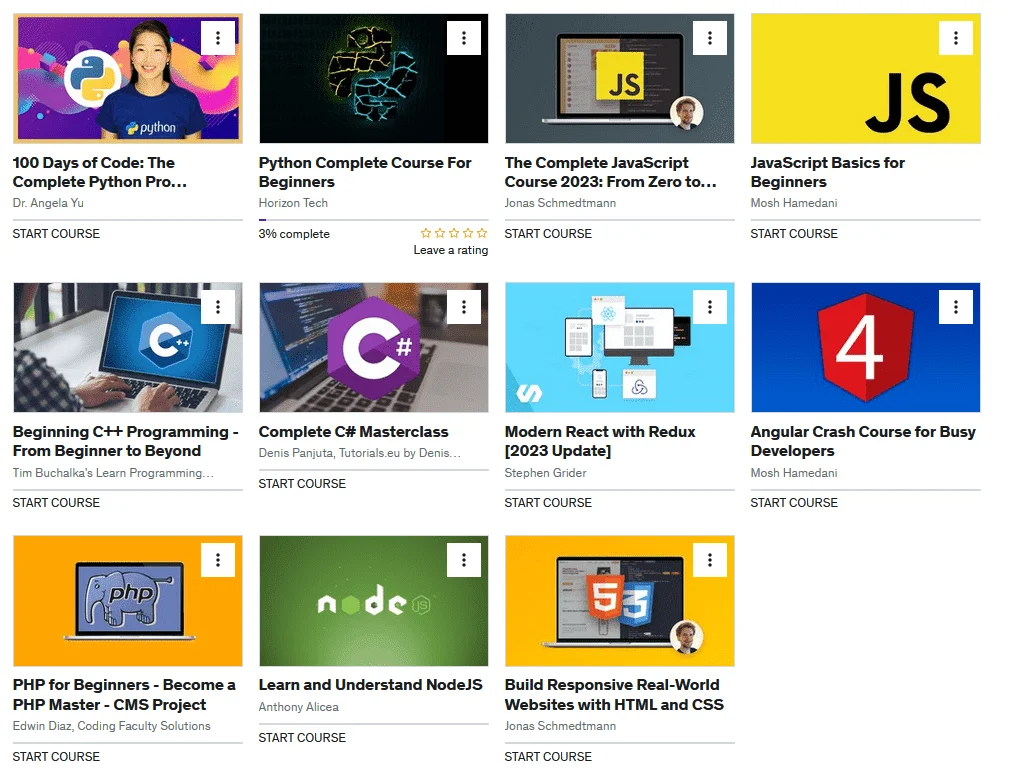Viewport: 1033px width, 771px height.
Task: Click title 'JavaScript Basics for Beginners'
Action: [x=827, y=172]
